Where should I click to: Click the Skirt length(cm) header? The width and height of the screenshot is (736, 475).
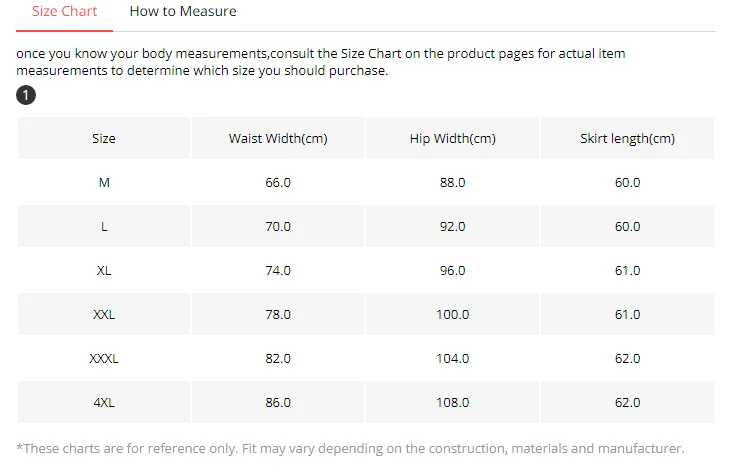627,138
